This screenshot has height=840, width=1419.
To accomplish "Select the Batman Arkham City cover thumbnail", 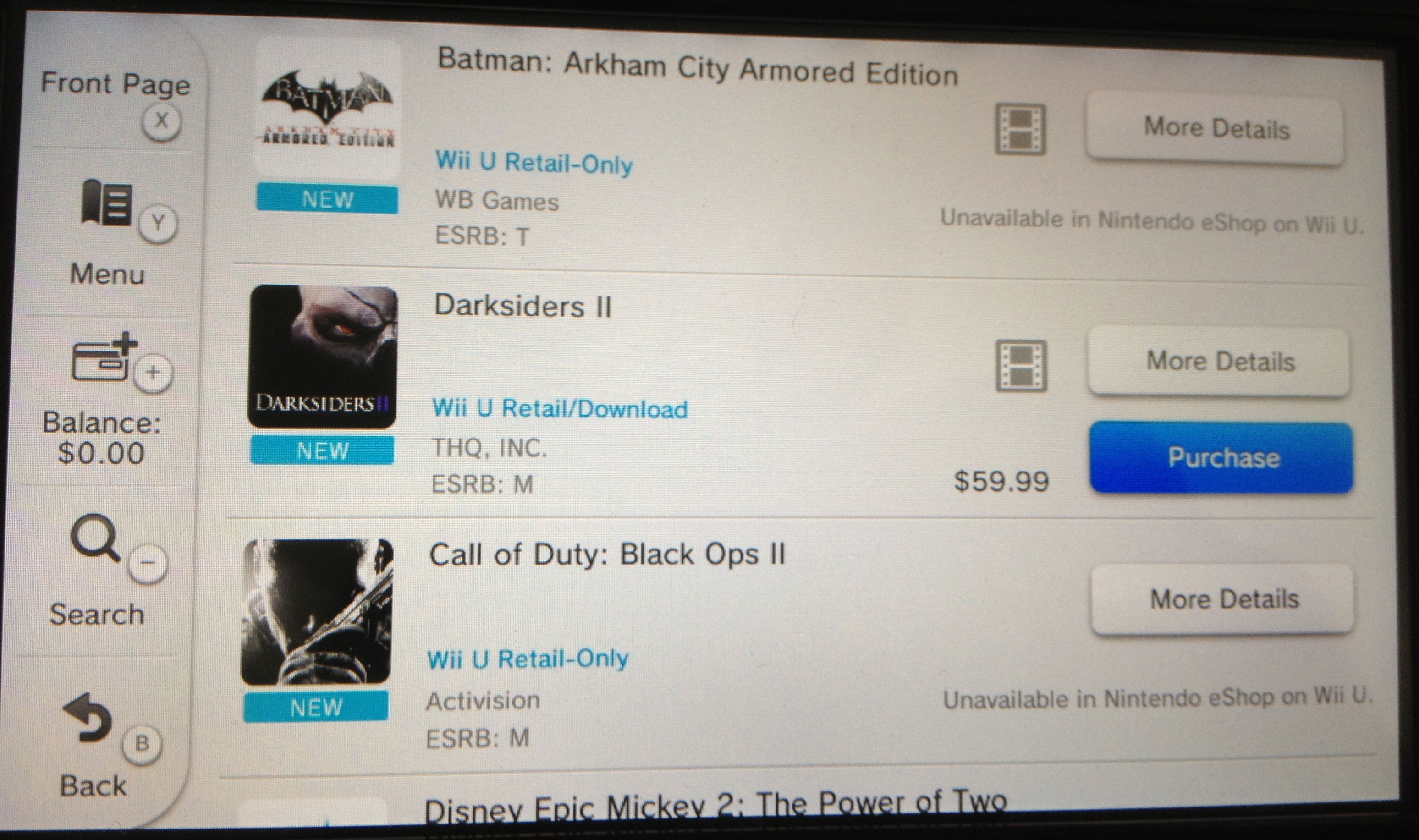I will pos(327,108).
